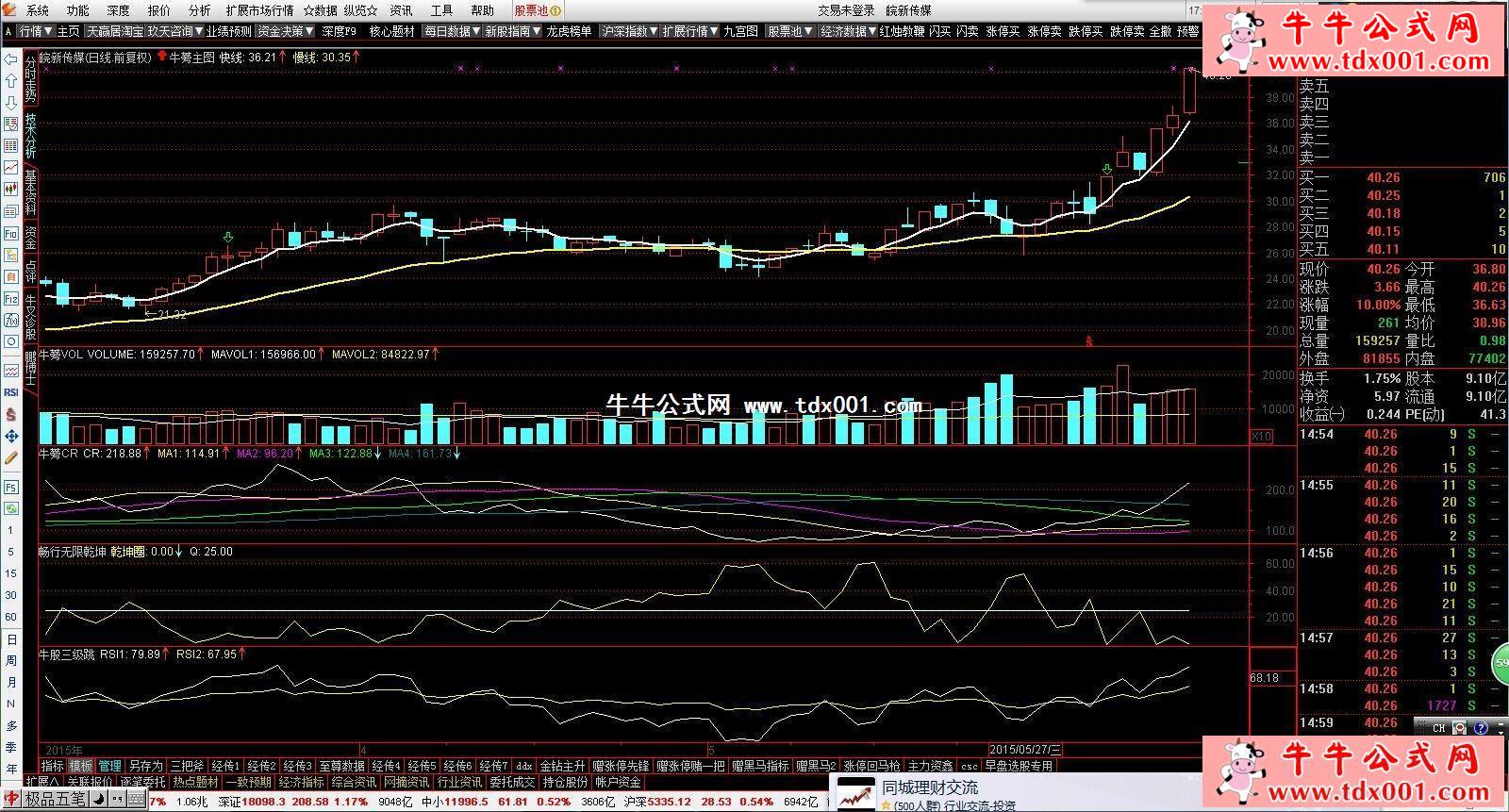The width and height of the screenshot is (1509, 812).
Task: Open the 功能 menu
Action: point(78,10)
